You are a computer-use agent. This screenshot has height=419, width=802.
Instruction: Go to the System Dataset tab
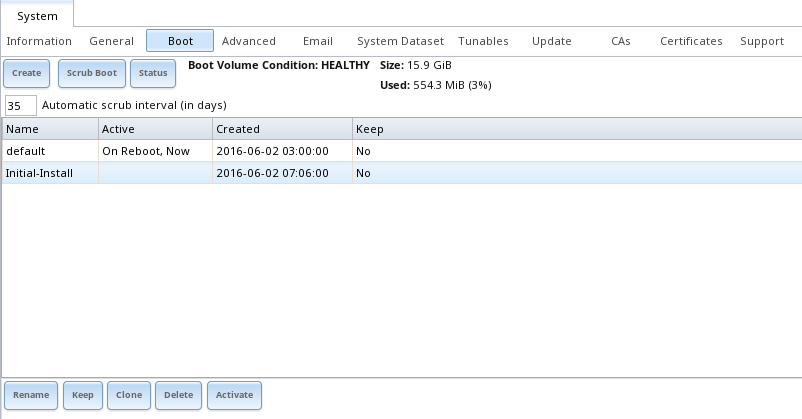(x=400, y=41)
